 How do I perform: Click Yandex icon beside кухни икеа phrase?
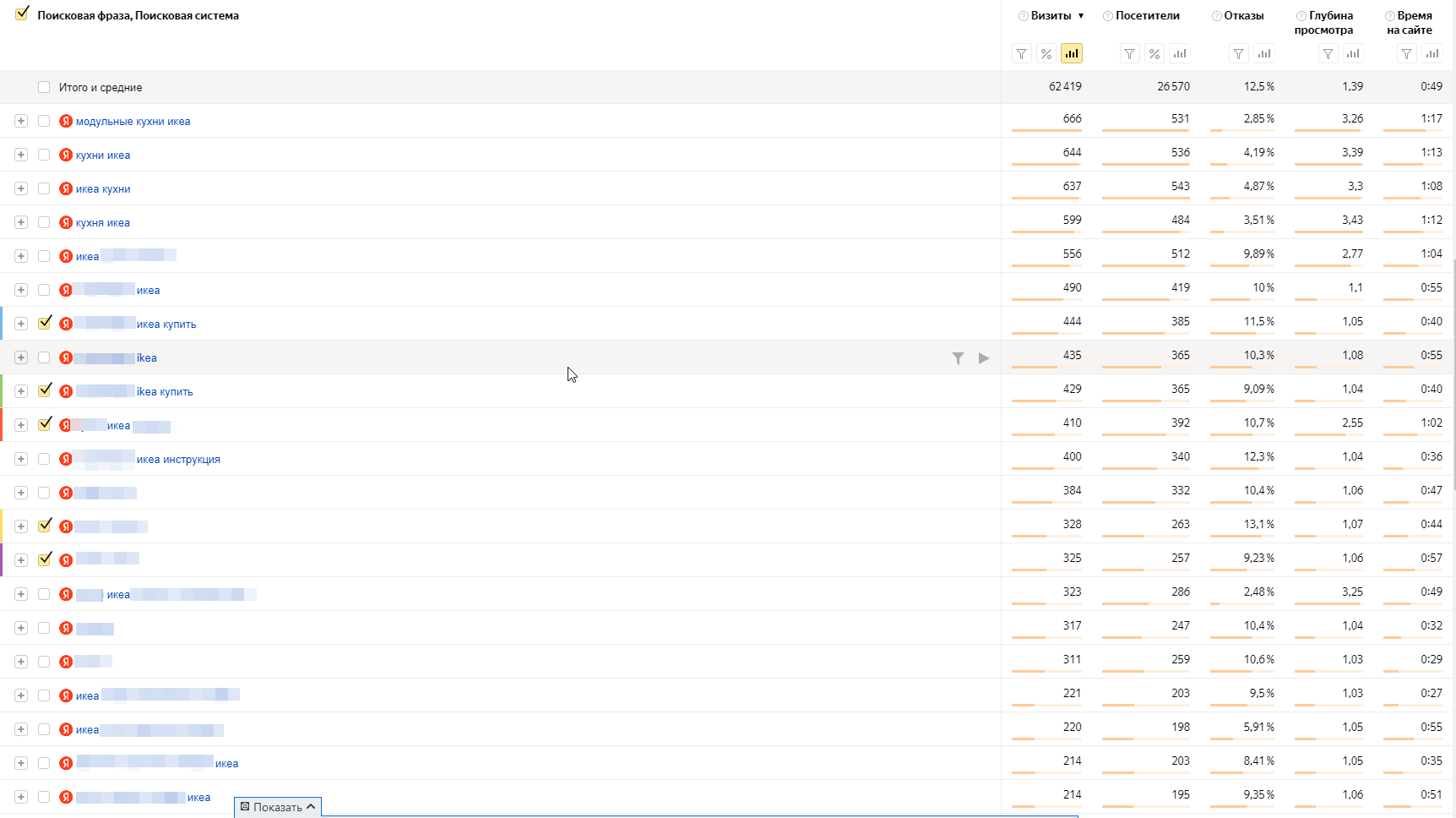[66, 155]
